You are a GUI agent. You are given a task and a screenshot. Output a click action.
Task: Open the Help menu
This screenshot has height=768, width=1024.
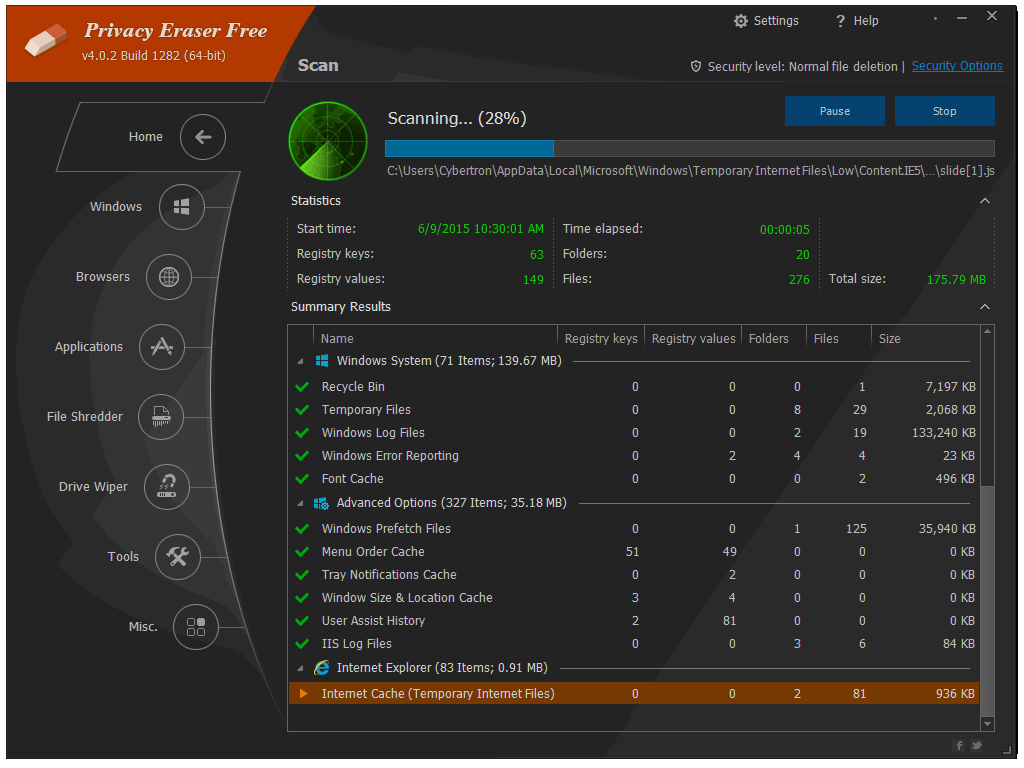(x=856, y=20)
